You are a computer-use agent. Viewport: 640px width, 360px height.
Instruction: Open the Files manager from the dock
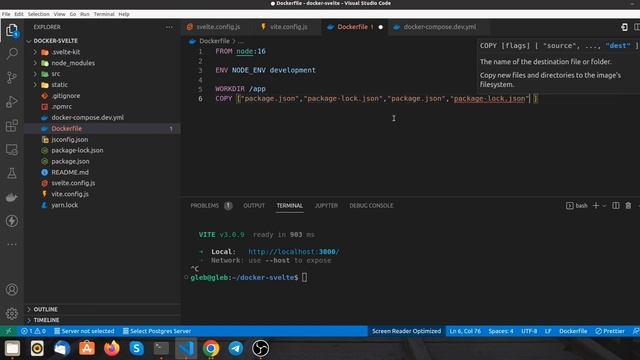pyautogui.click(x=12, y=348)
